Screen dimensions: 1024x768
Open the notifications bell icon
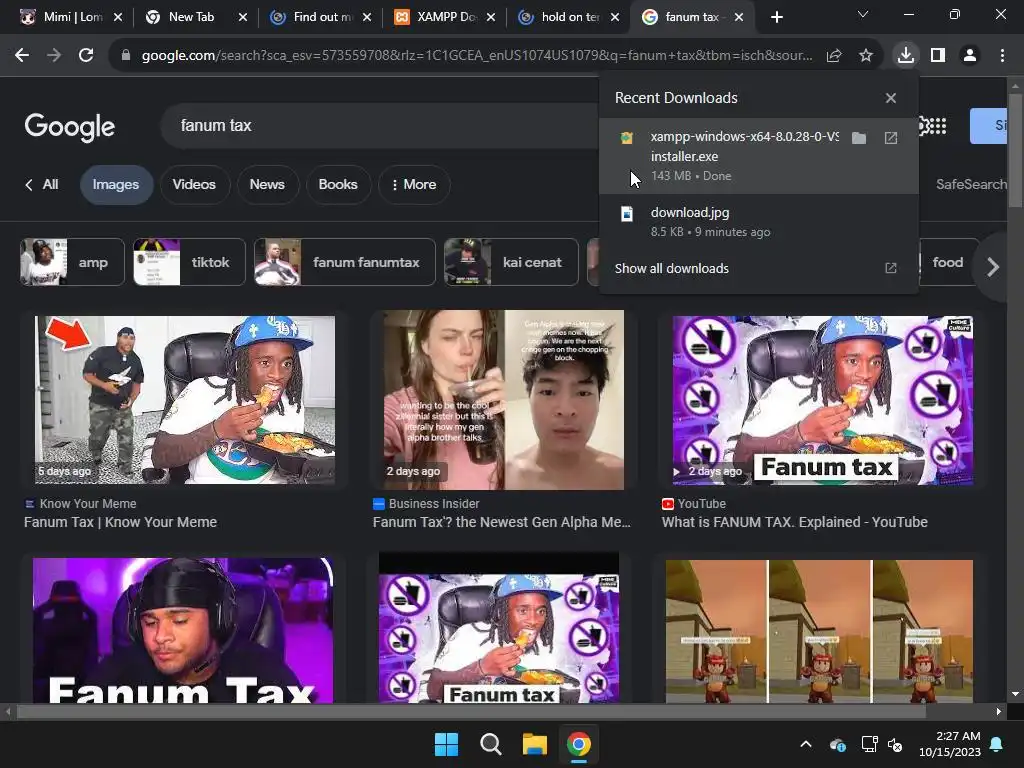point(997,744)
